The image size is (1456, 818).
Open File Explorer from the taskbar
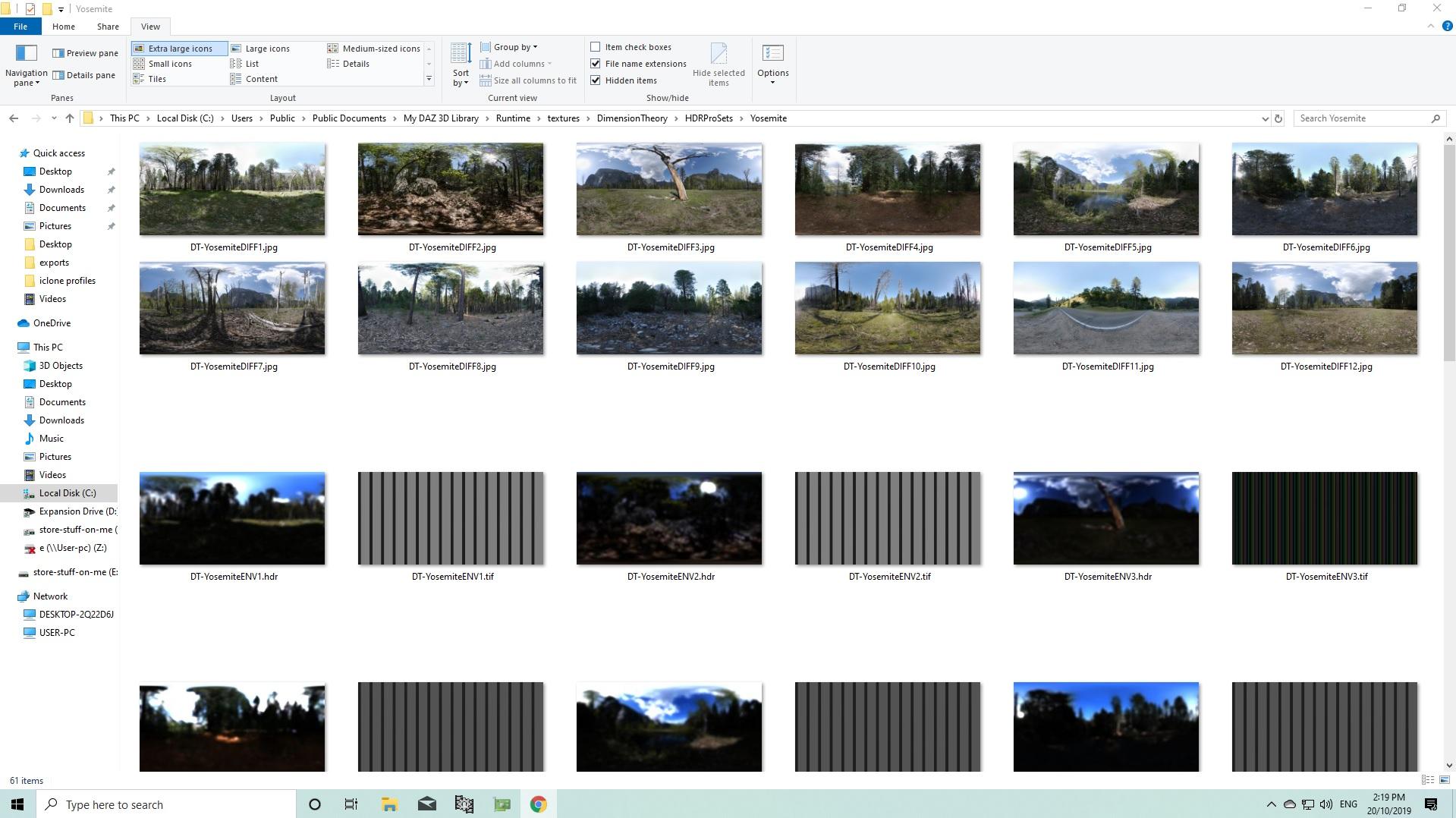(389, 804)
